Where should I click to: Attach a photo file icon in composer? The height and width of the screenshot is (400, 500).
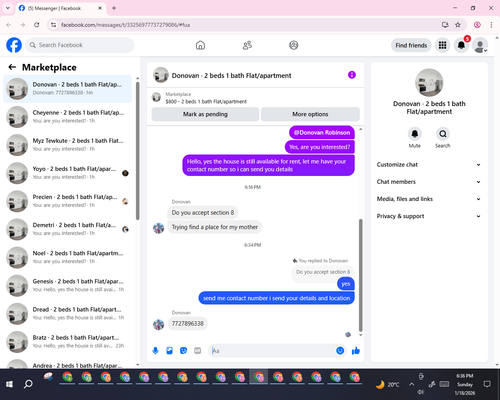[169, 351]
